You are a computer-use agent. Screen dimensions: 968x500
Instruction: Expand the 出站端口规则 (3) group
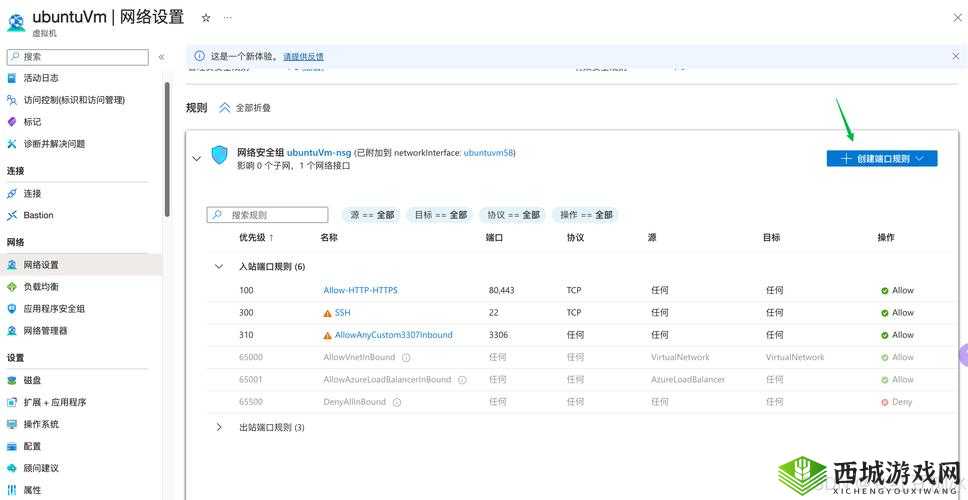click(219, 427)
